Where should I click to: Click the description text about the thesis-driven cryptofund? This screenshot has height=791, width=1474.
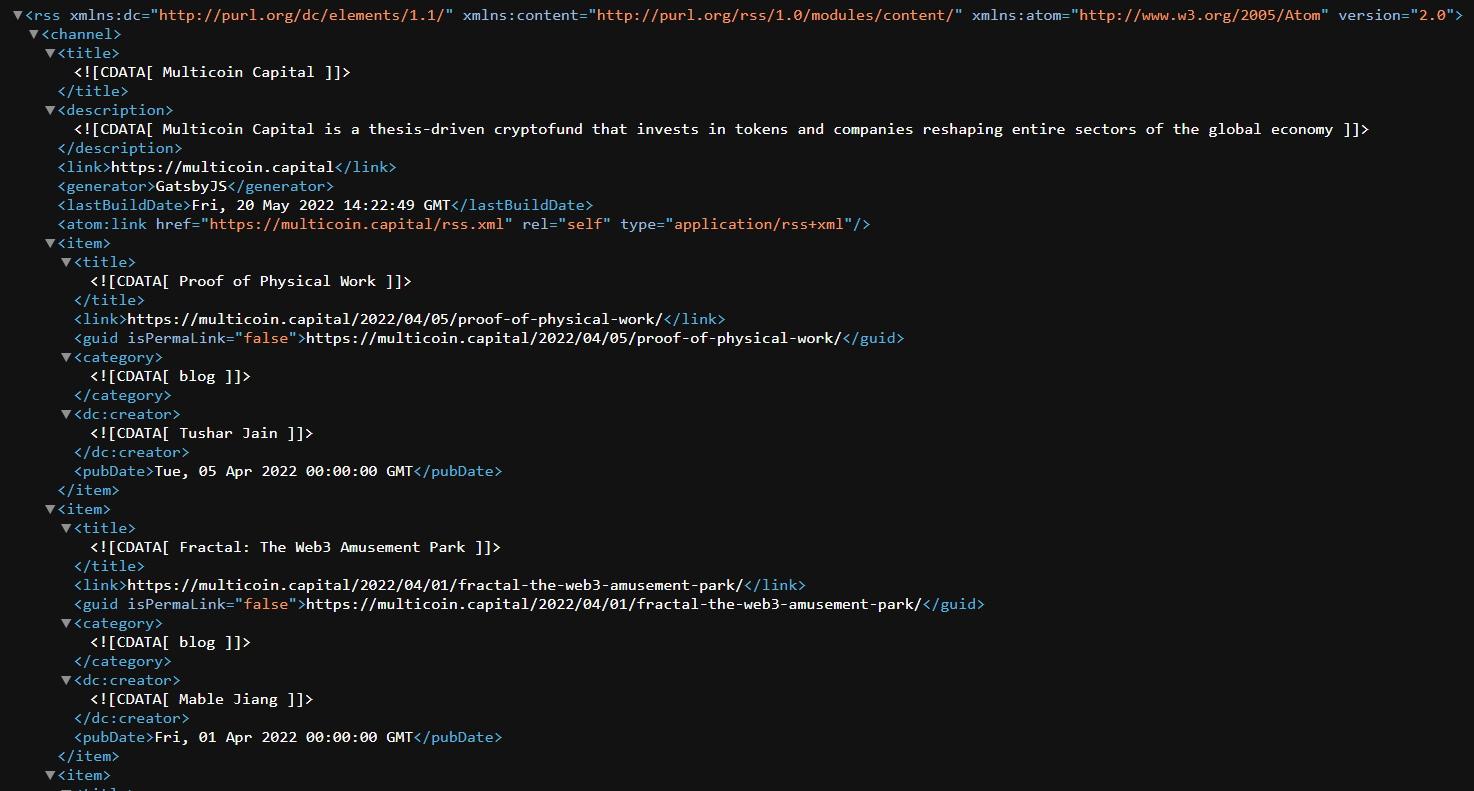747,129
